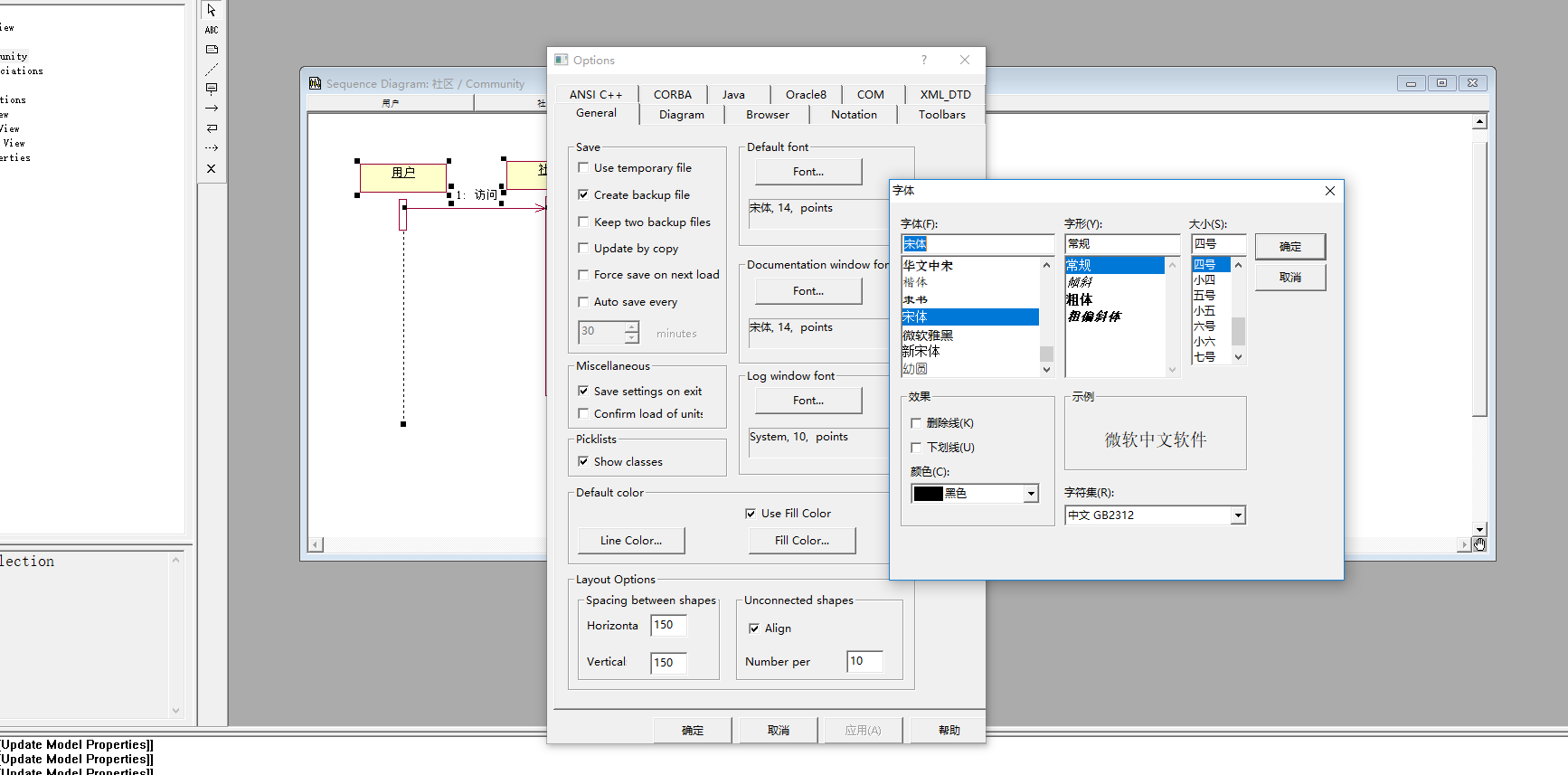Toggle the Auto save every checkbox
Viewport: 1568px width, 775px height.
[x=583, y=302]
